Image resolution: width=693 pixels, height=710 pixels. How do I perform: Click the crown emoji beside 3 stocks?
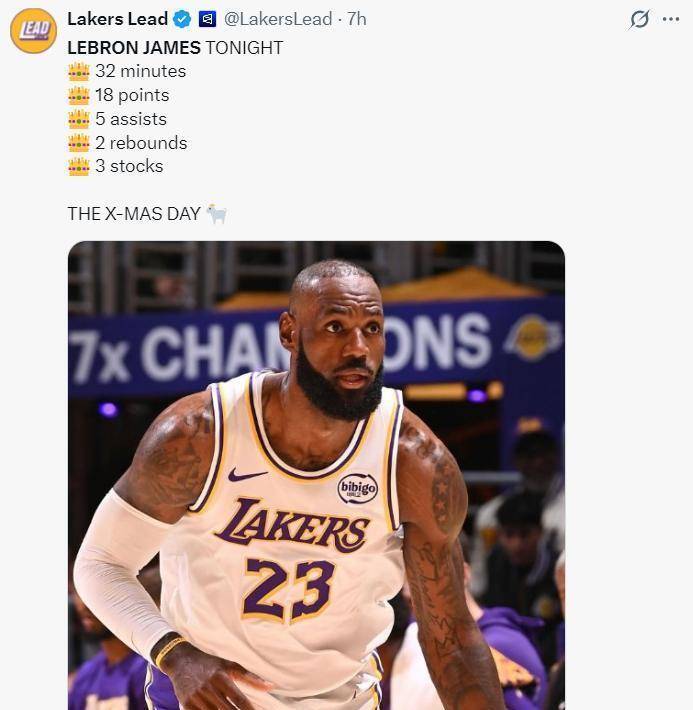click(x=79, y=166)
